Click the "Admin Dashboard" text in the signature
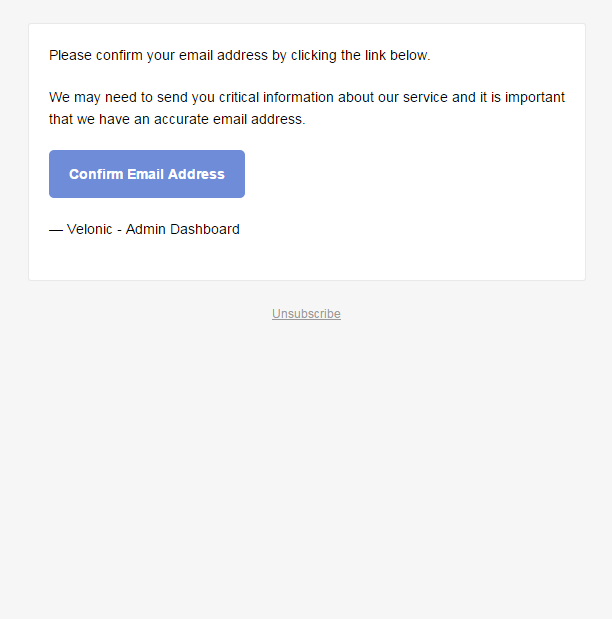Image resolution: width=612 pixels, height=619 pixels. (182, 229)
